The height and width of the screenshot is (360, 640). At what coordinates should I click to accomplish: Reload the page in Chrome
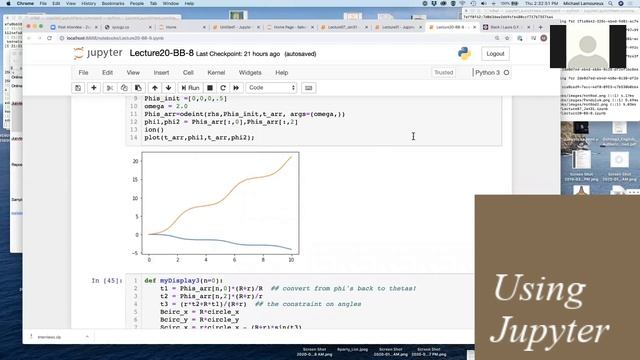[x=49, y=38]
